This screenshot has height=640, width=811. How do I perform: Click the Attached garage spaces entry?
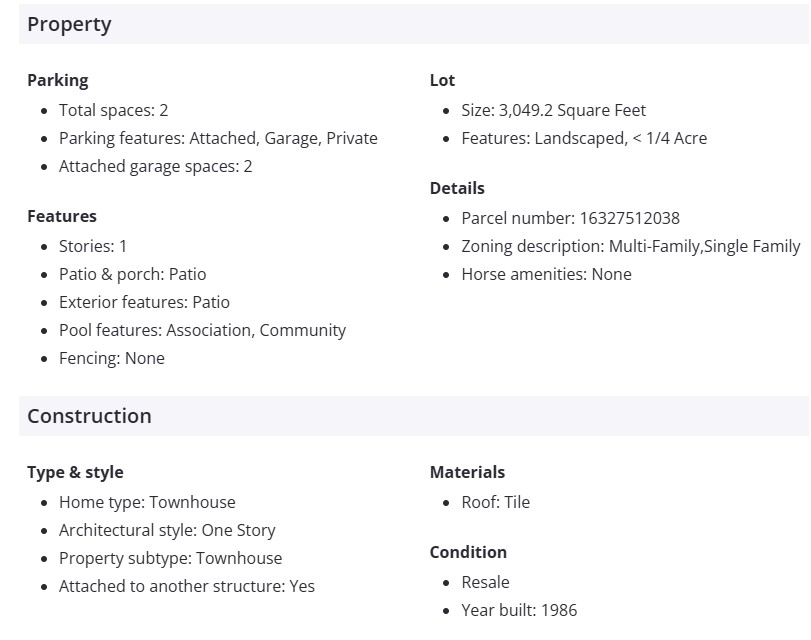point(155,166)
